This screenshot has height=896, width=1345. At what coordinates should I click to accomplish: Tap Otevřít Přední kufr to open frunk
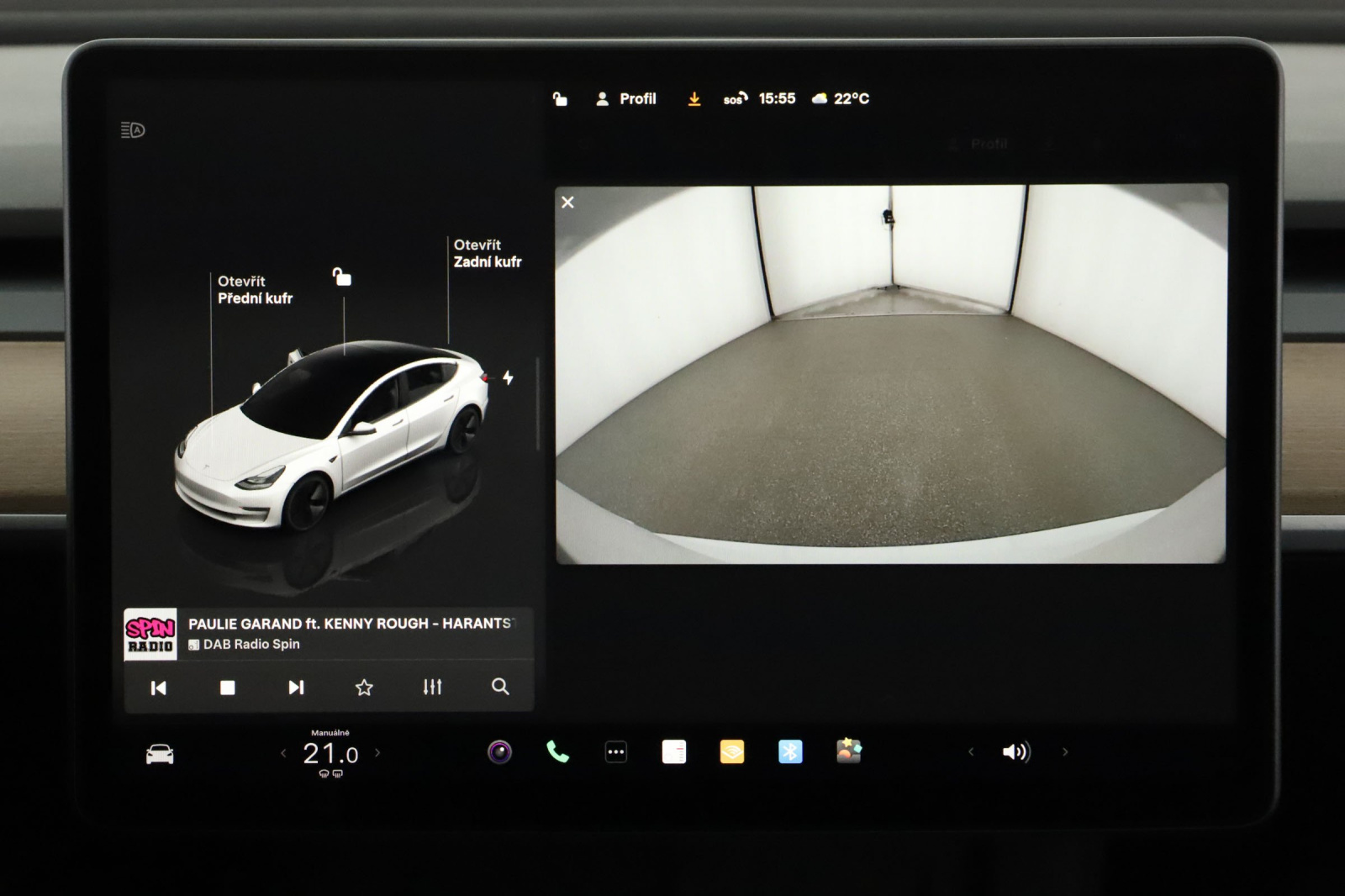(x=255, y=290)
